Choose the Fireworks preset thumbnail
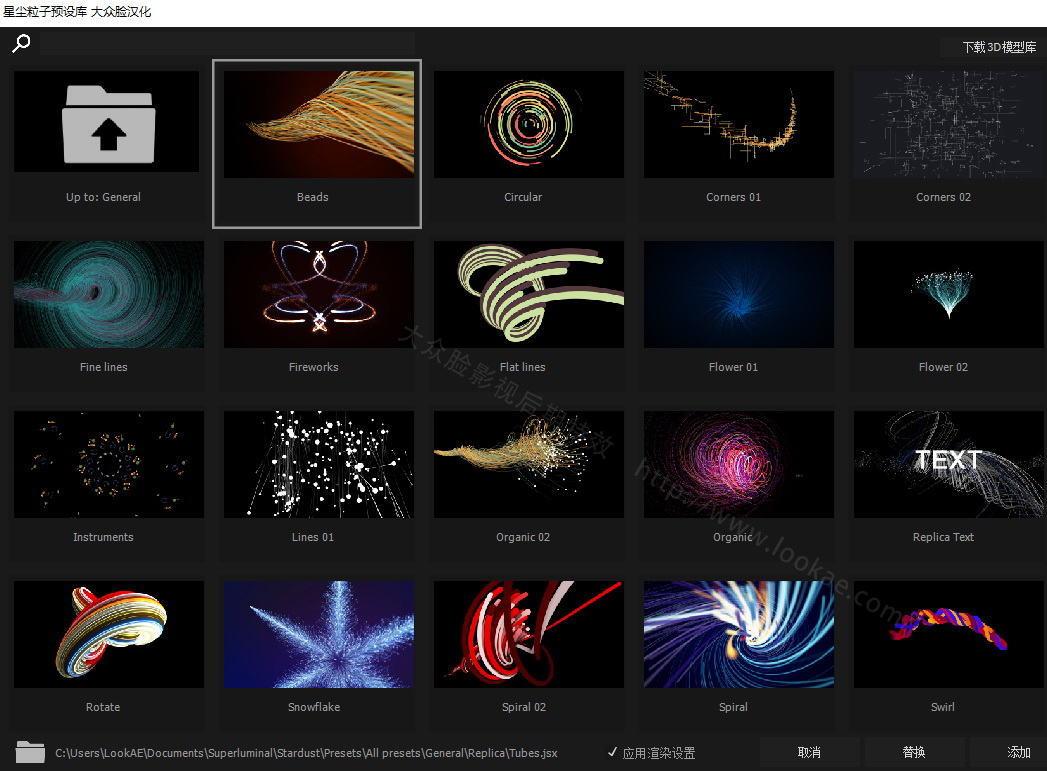The image size is (1047, 771). 318,294
